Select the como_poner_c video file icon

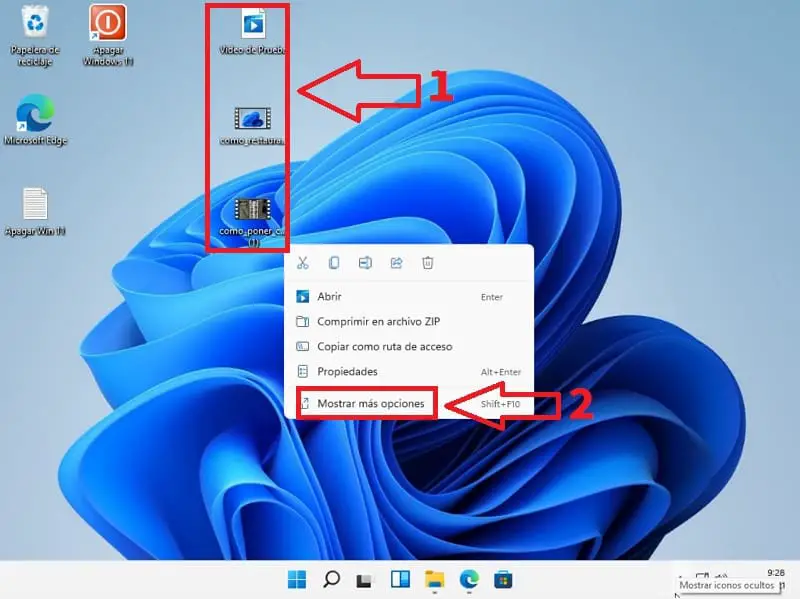point(253,222)
